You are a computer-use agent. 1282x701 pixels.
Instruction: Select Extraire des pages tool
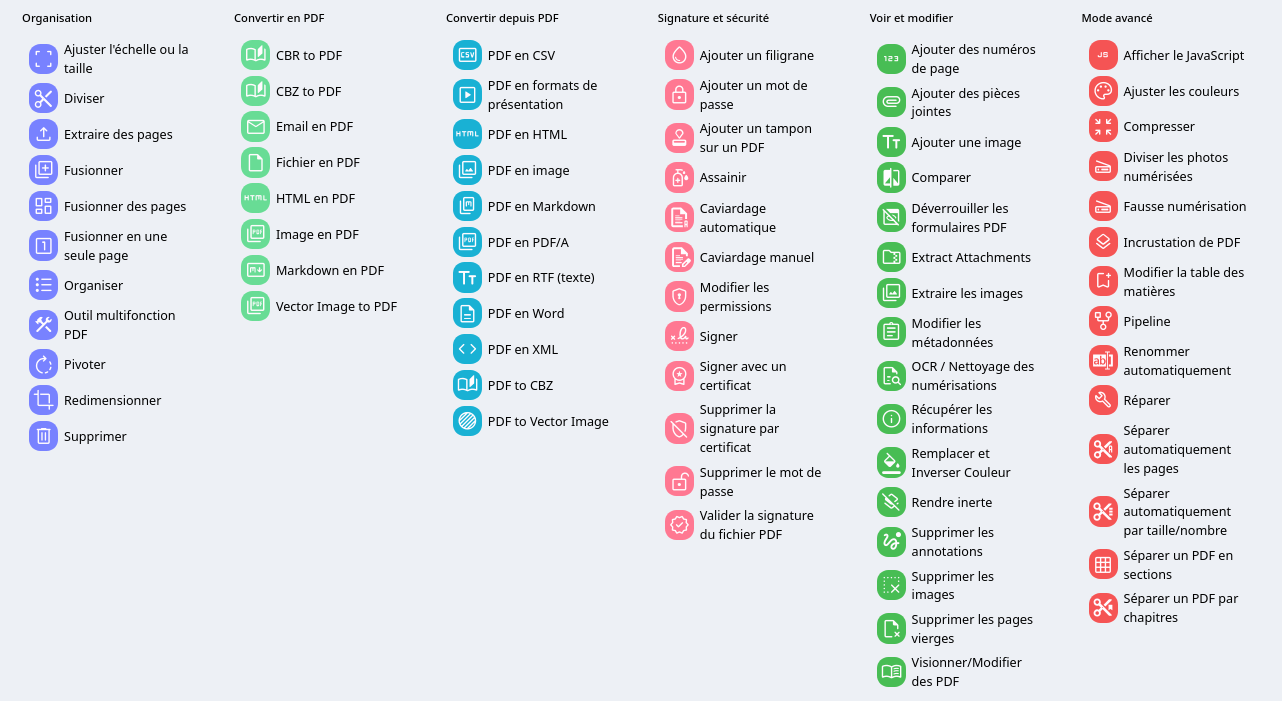click(118, 134)
